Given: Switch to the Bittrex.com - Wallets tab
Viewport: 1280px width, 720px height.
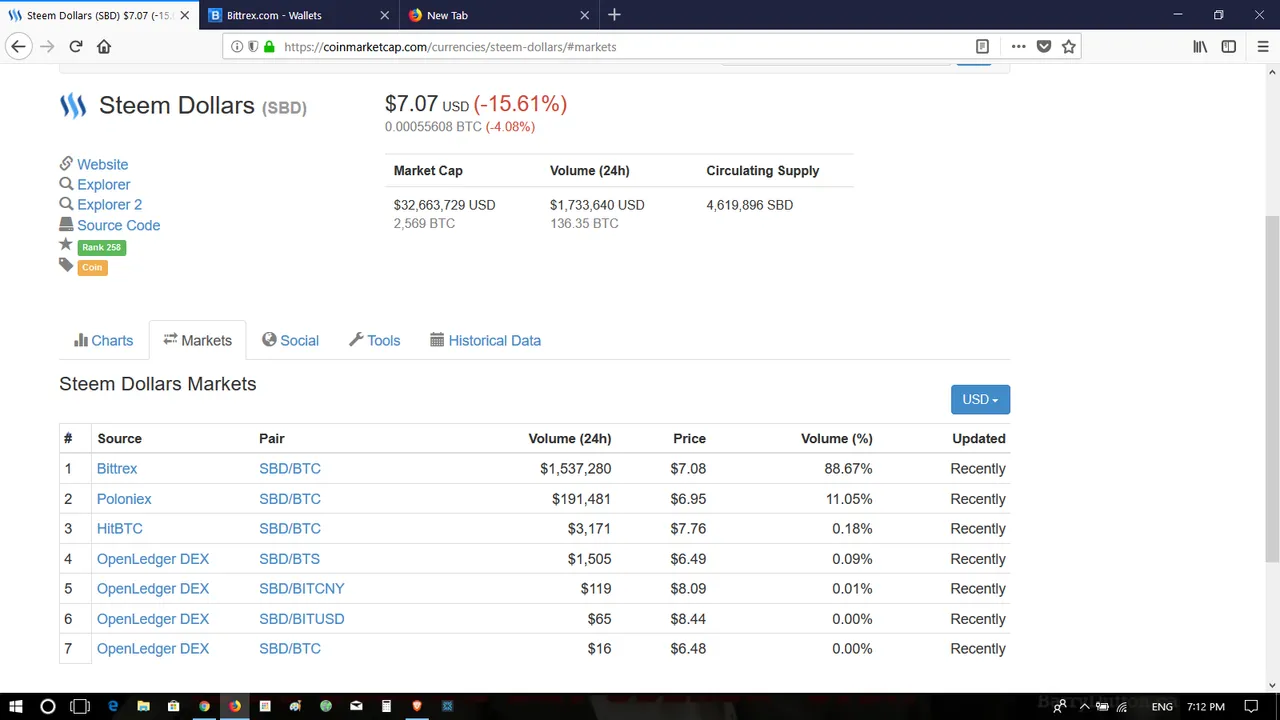Looking at the screenshot, I should [x=299, y=15].
